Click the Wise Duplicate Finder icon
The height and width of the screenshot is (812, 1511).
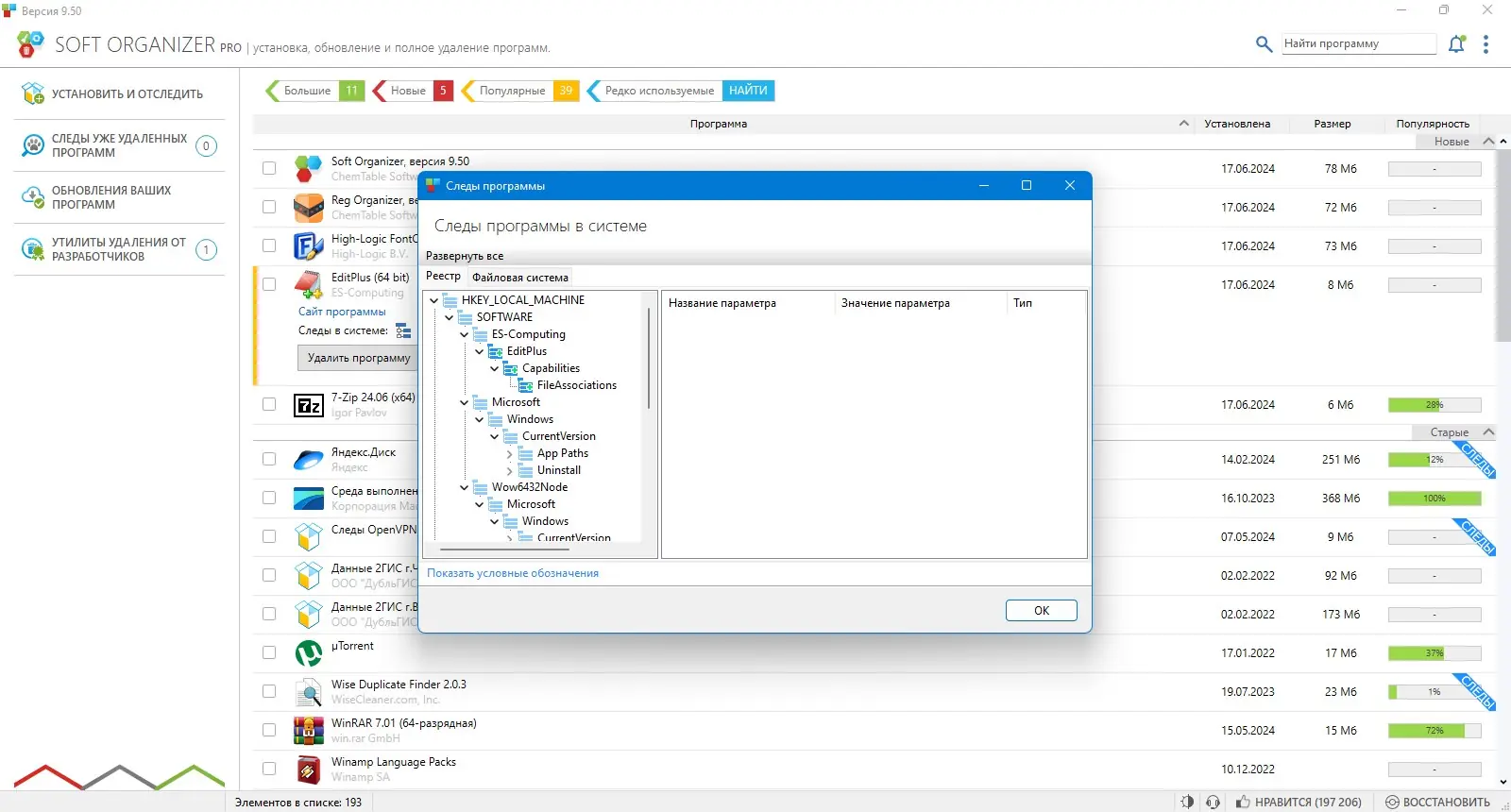(309, 692)
